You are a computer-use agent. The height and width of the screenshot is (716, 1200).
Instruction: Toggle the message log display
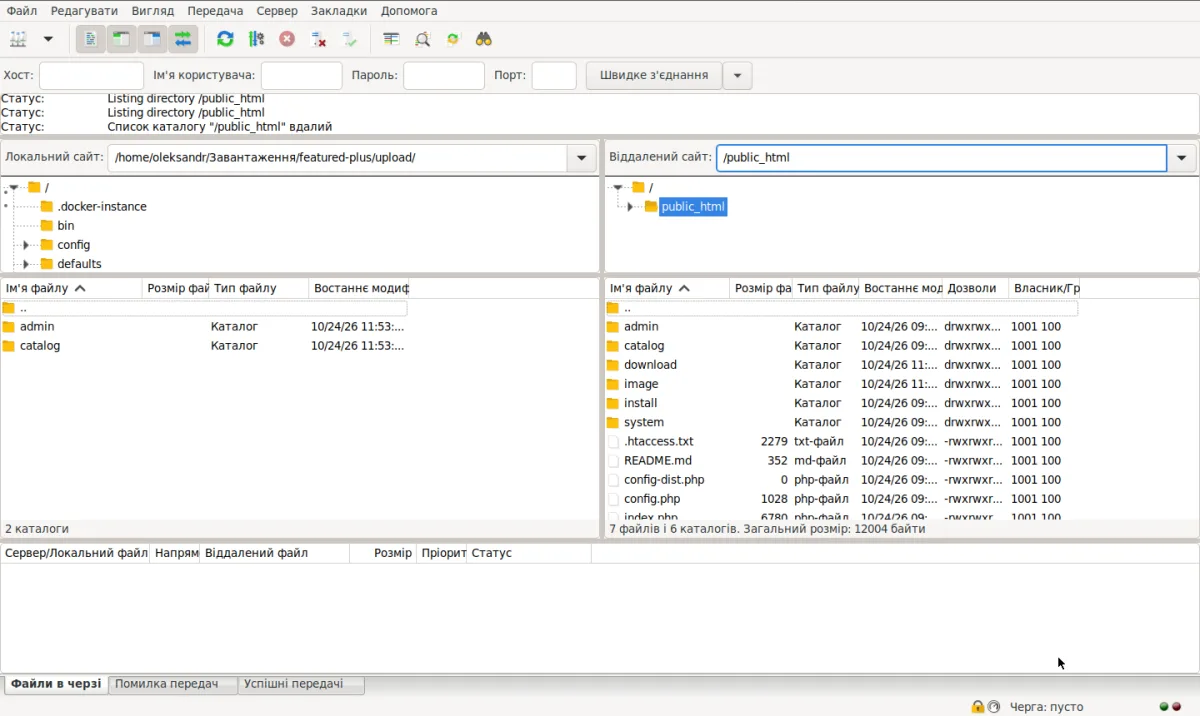click(90, 39)
